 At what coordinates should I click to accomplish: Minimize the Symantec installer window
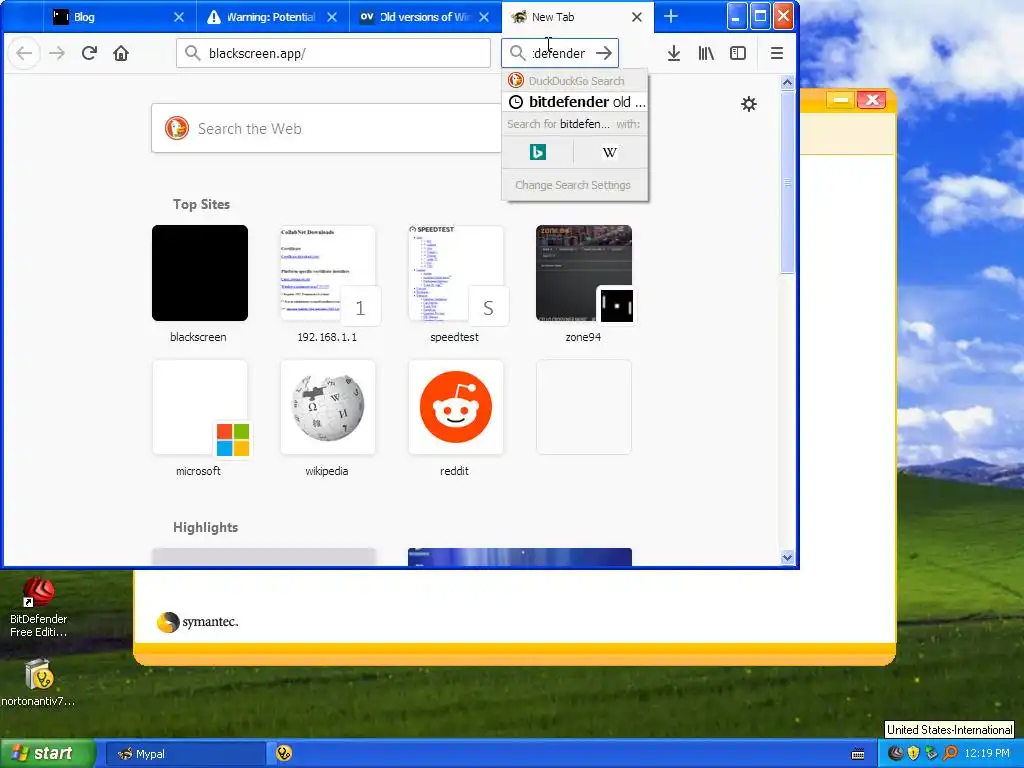[841, 100]
